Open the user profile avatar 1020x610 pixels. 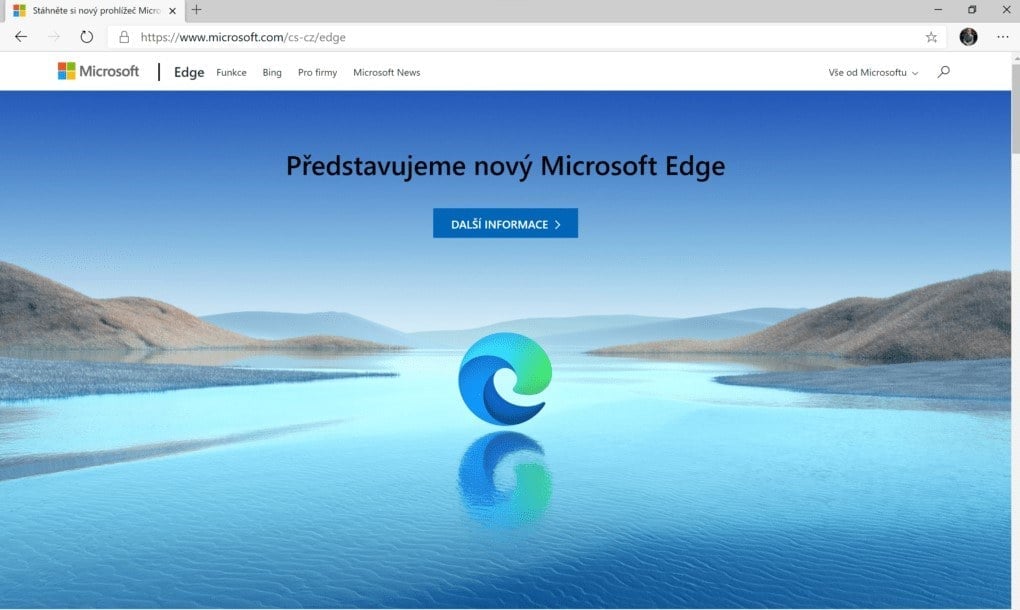[968, 37]
